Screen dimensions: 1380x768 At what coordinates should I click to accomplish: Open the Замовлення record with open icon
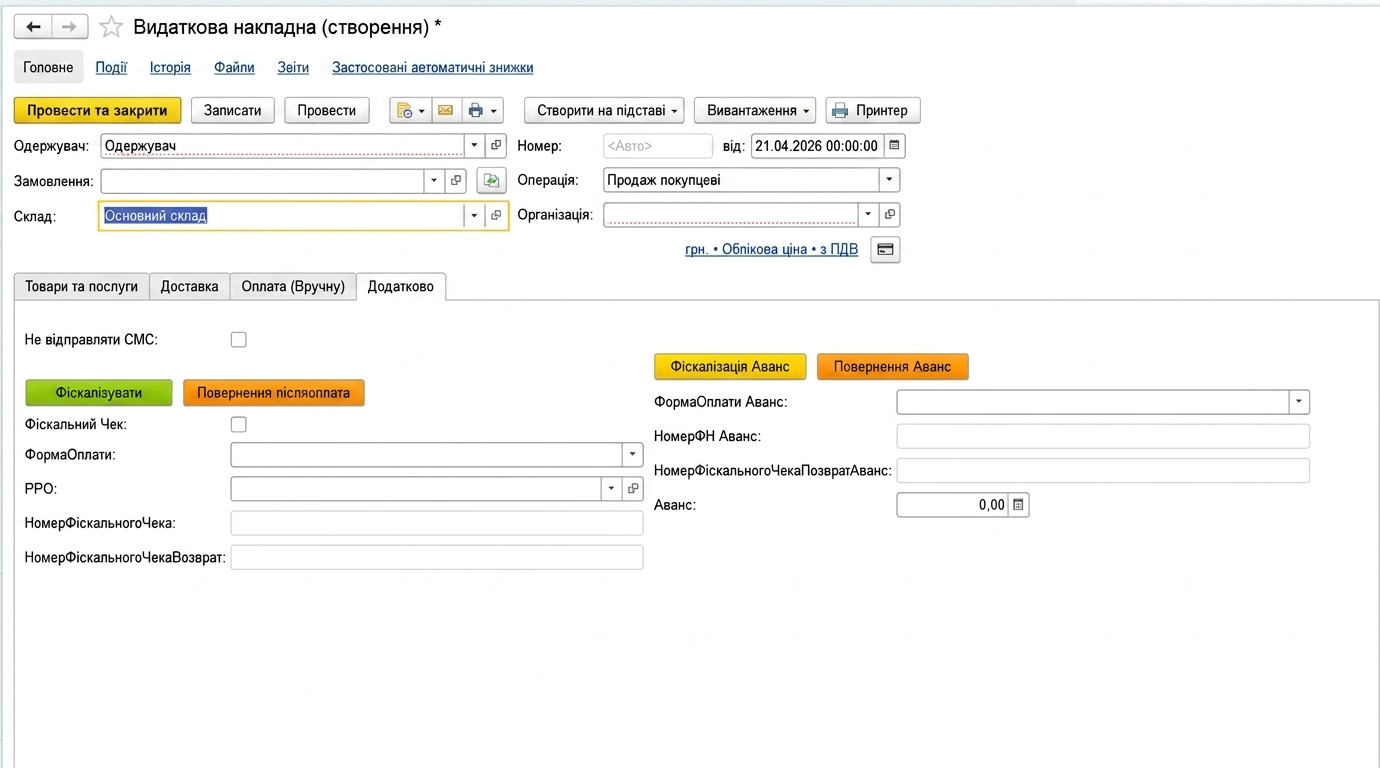pos(456,181)
